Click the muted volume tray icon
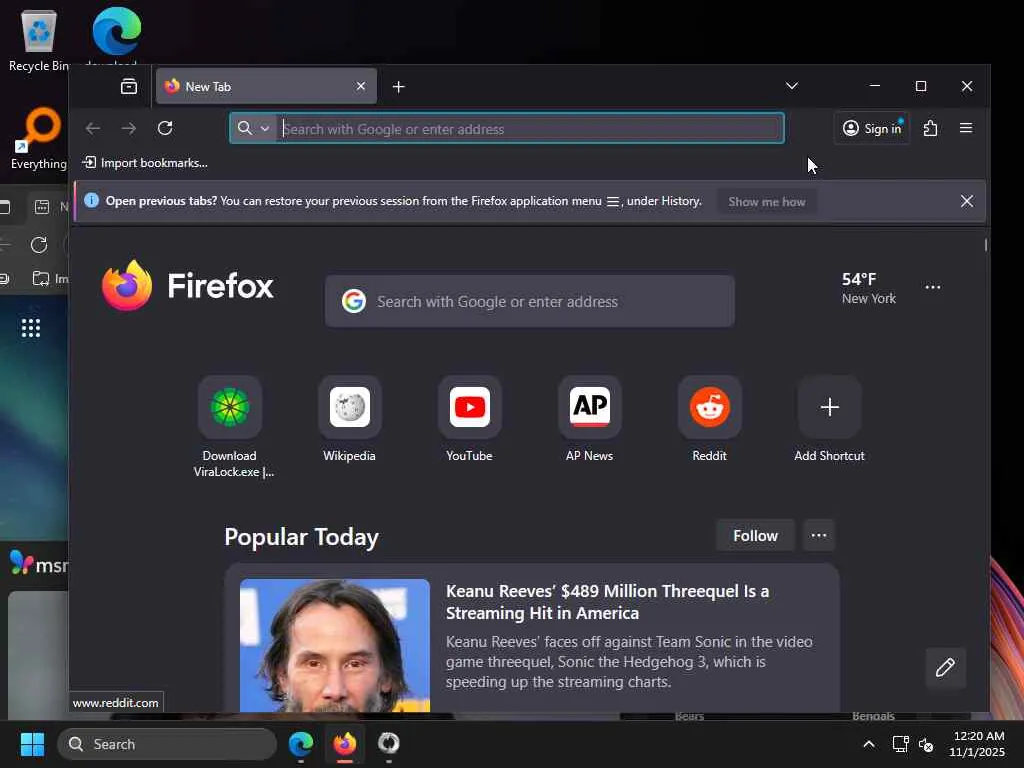 point(926,744)
